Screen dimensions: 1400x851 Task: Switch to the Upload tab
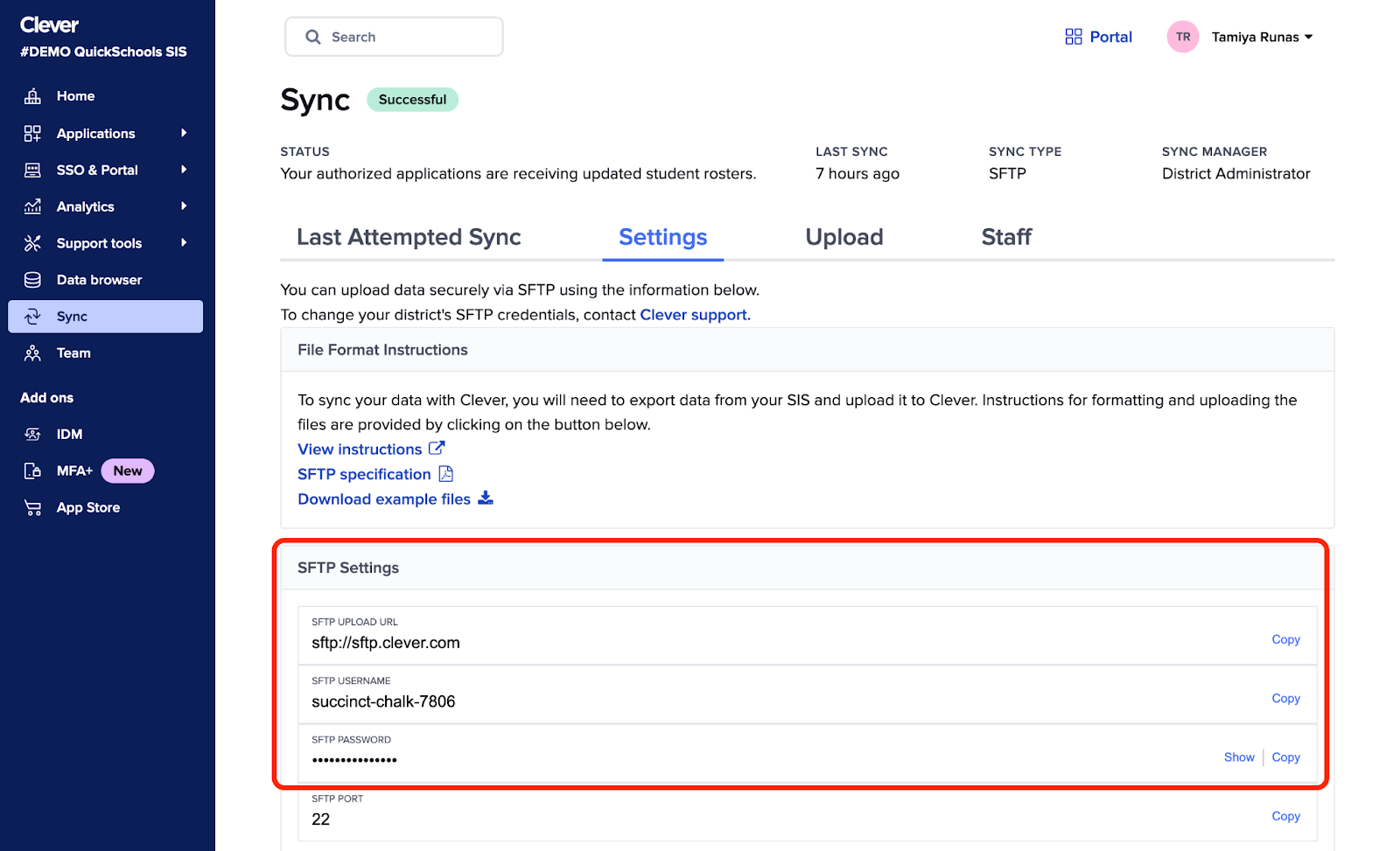[844, 237]
